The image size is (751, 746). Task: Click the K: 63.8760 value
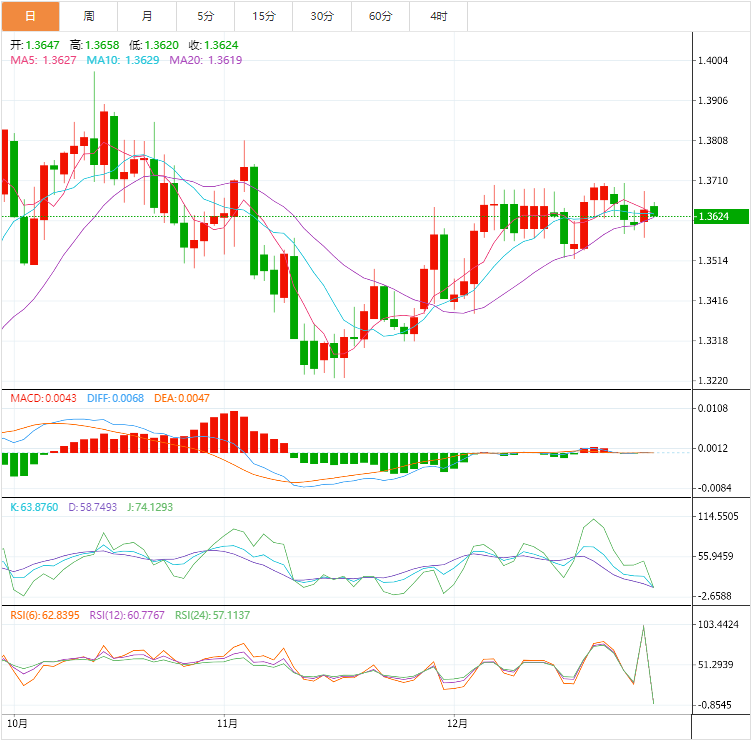tap(34, 507)
